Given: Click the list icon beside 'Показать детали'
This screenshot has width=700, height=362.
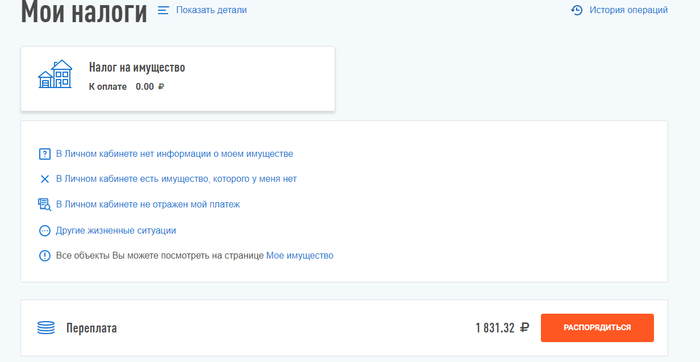Looking at the screenshot, I should click(163, 10).
